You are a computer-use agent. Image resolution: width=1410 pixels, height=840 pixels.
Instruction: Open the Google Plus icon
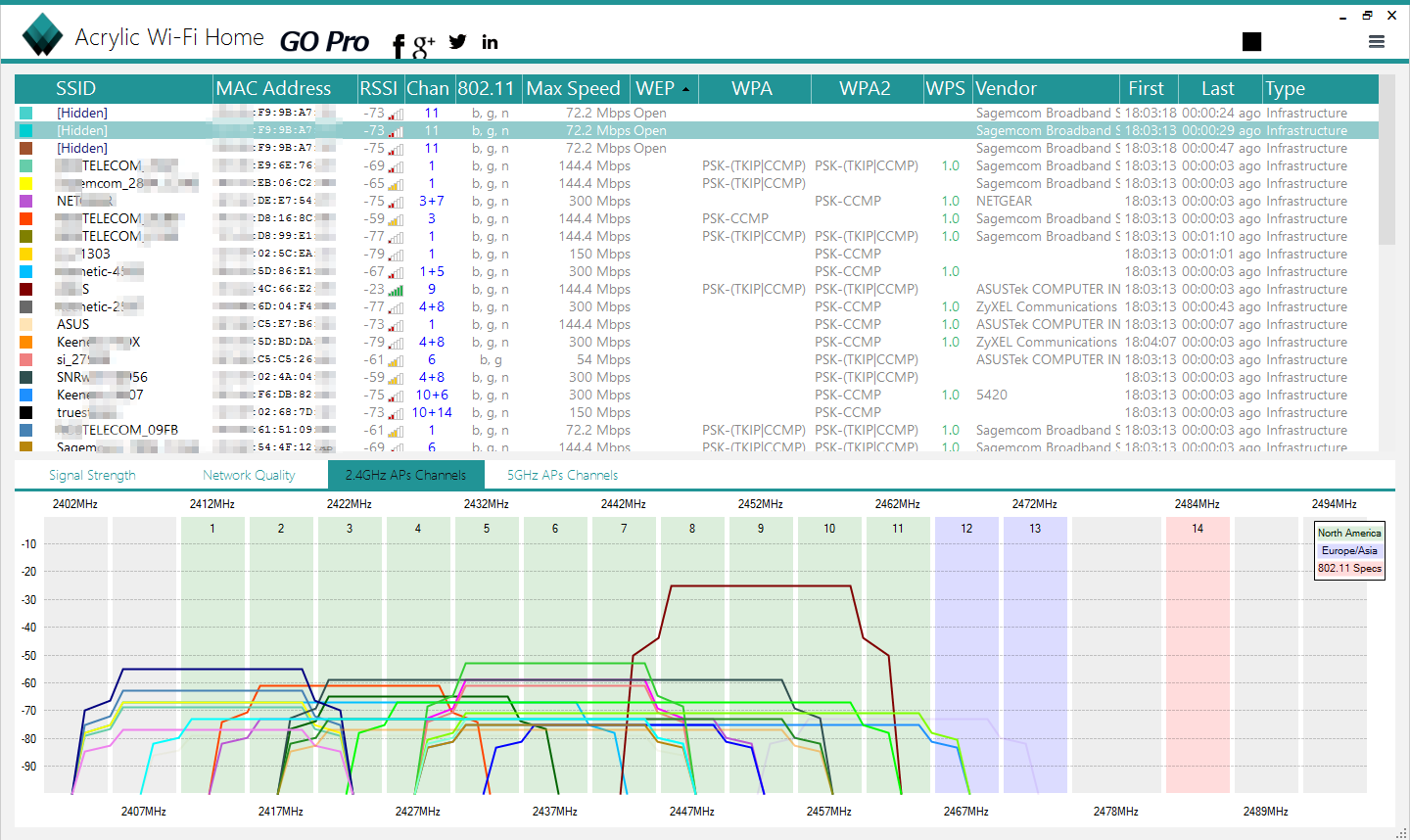pyautogui.click(x=423, y=44)
